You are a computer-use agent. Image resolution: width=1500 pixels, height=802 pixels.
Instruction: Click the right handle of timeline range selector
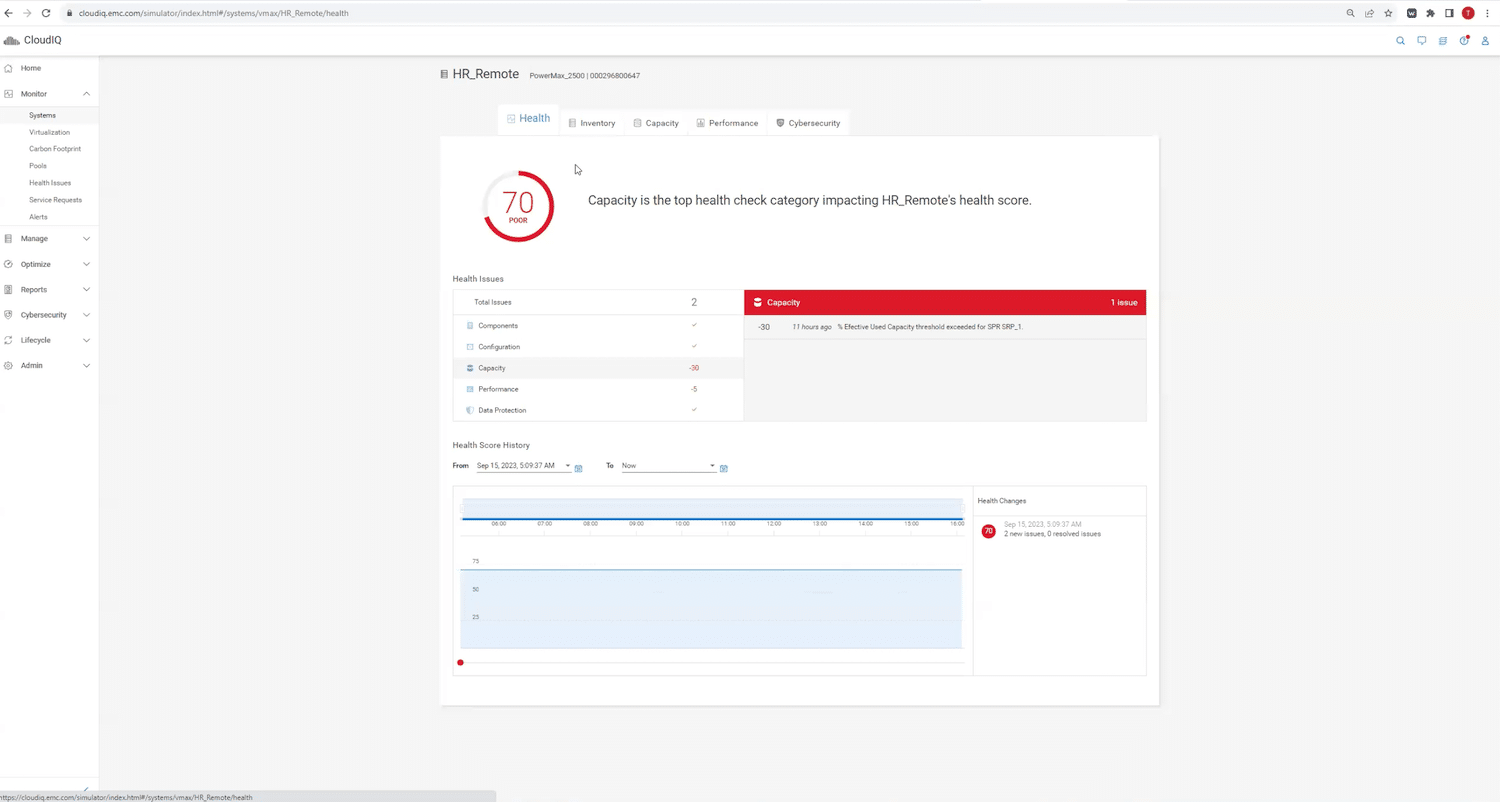[962, 509]
